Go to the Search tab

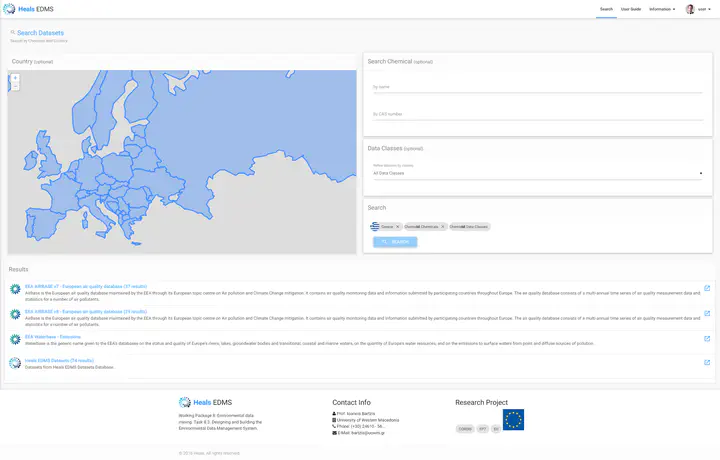606,9
